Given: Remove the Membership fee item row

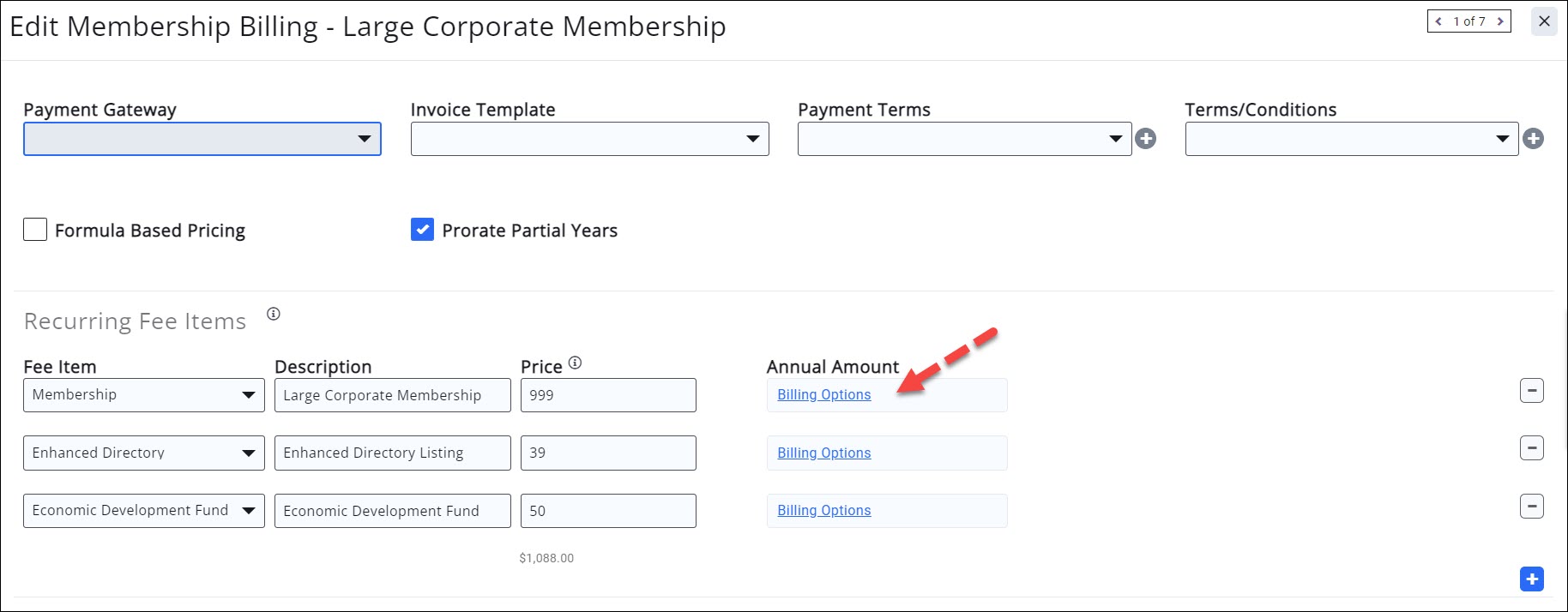Looking at the screenshot, I should [1531, 391].
